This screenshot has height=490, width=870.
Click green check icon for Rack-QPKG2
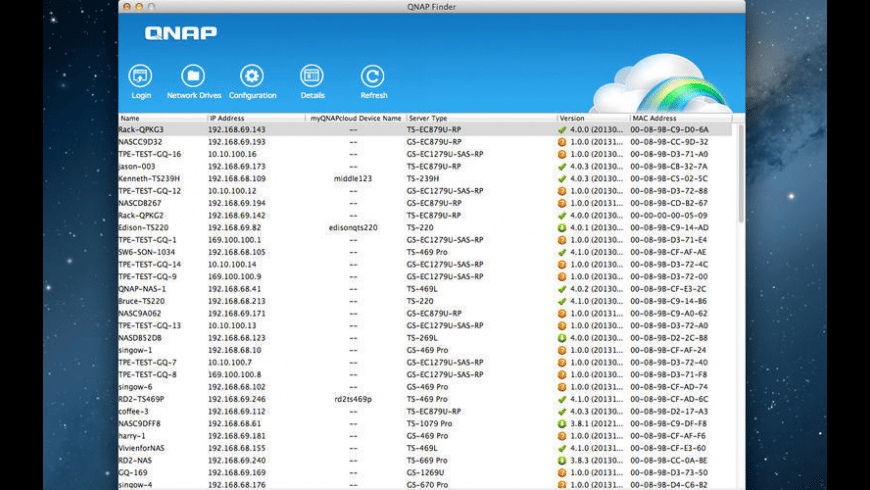(562, 215)
